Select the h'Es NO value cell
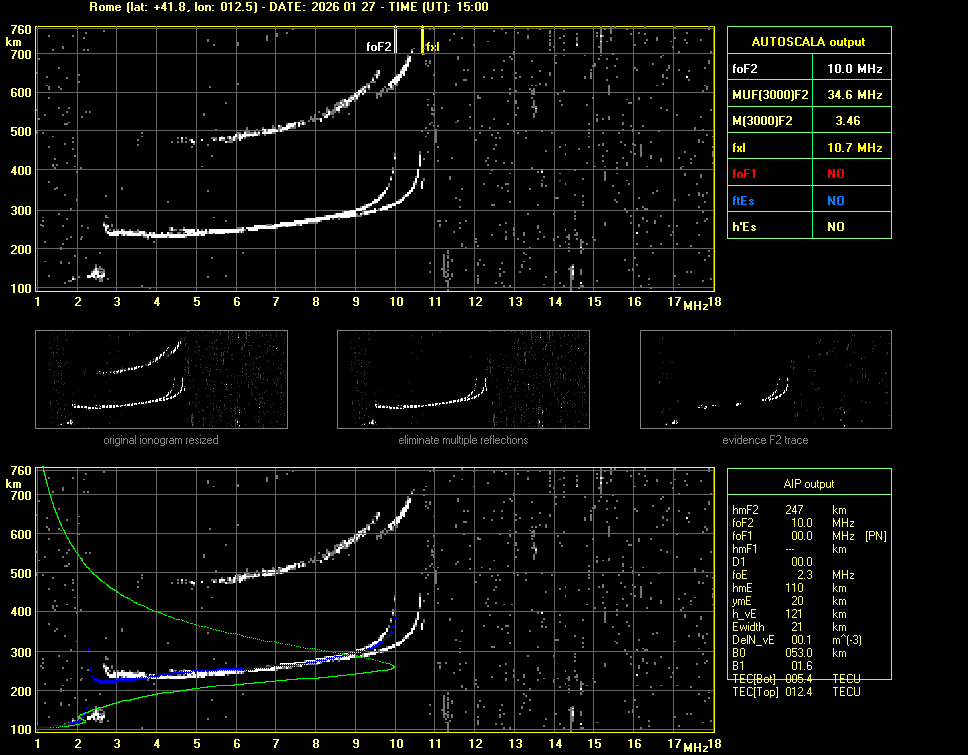 (835, 227)
